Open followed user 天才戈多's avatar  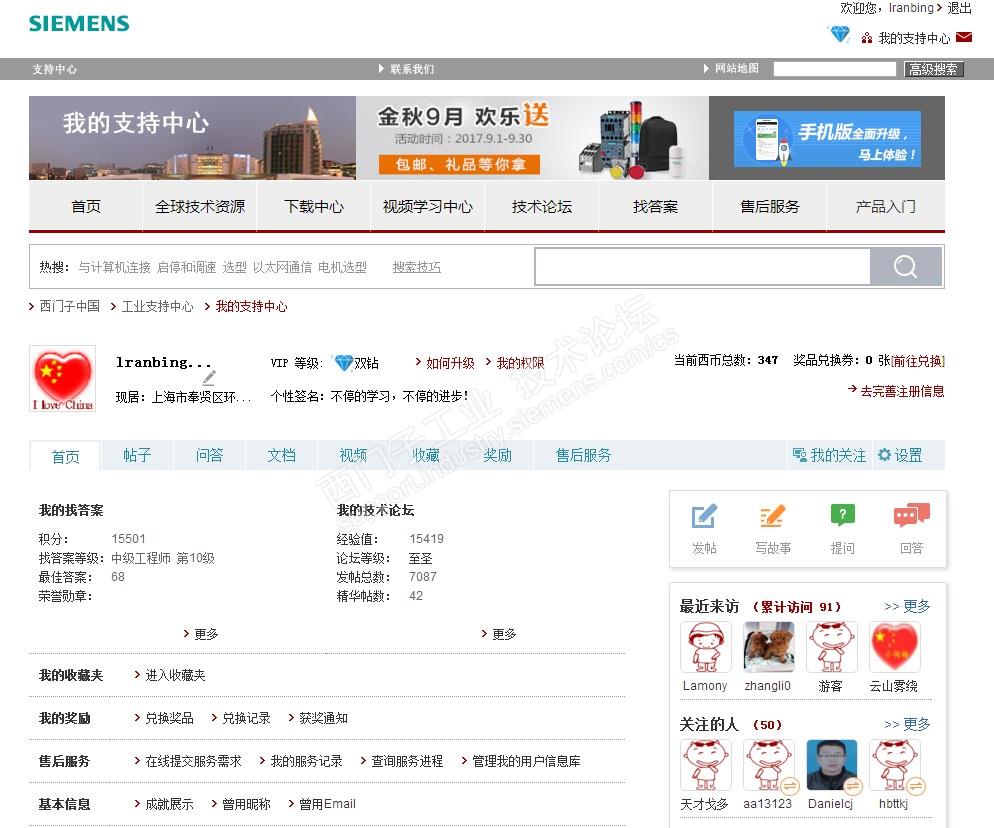pos(705,765)
